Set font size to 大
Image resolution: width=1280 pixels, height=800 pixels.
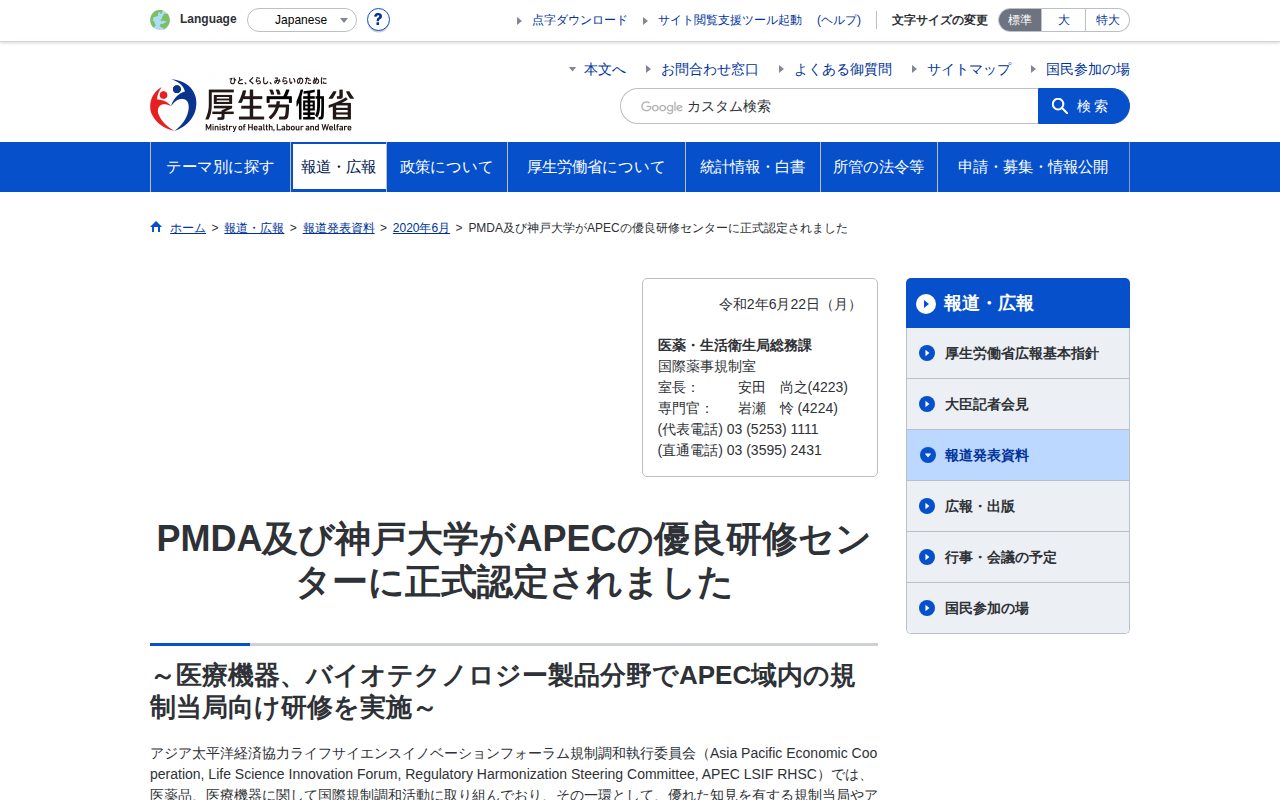pyautogui.click(x=1063, y=20)
